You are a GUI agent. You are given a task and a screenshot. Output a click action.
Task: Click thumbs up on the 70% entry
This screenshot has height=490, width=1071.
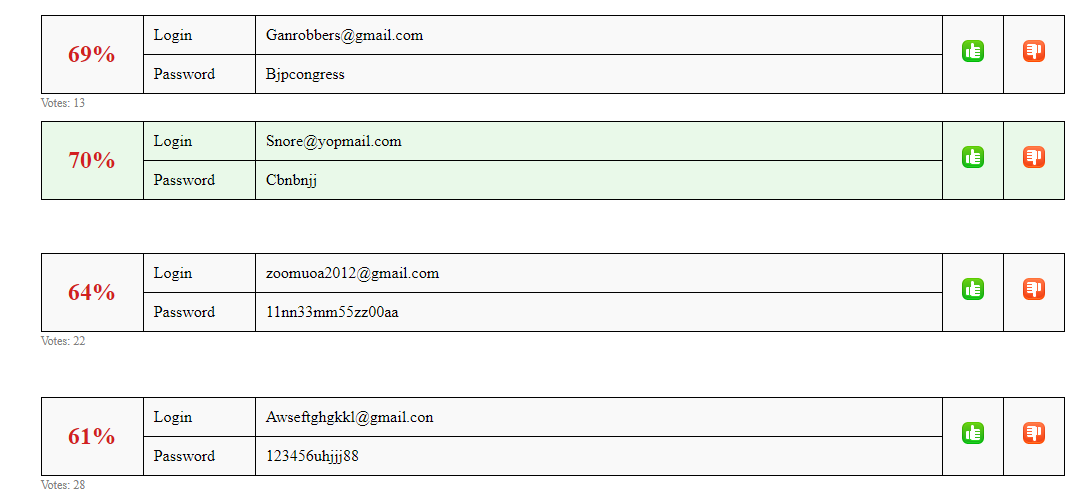973,157
